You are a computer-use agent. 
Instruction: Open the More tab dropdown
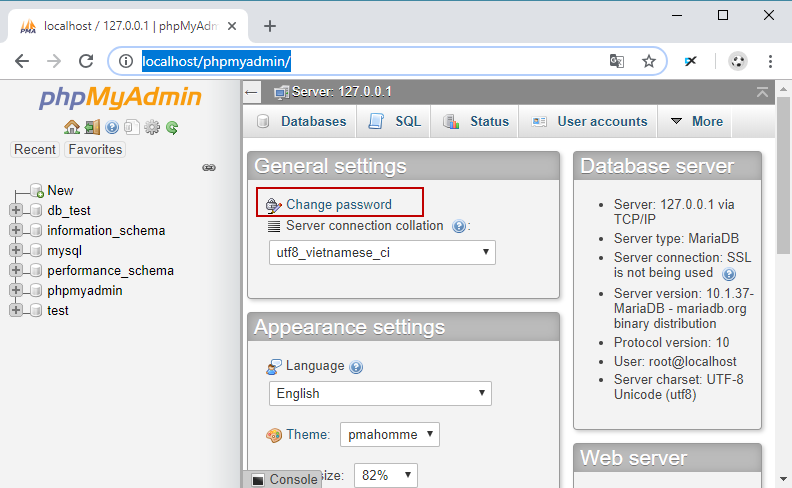[697, 121]
